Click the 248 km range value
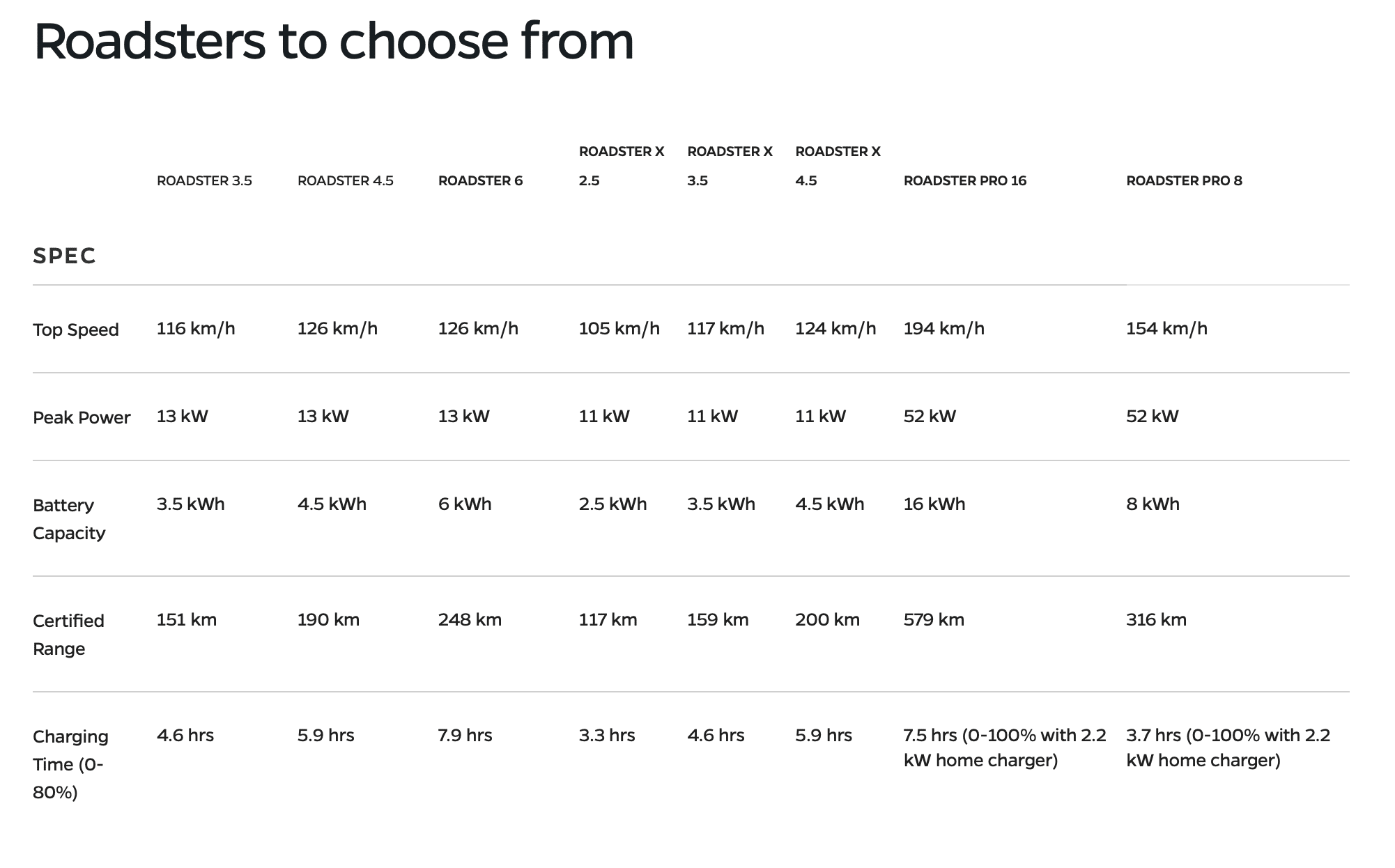Image resolution: width=1395 pixels, height=868 pixels. click(469, 620)
